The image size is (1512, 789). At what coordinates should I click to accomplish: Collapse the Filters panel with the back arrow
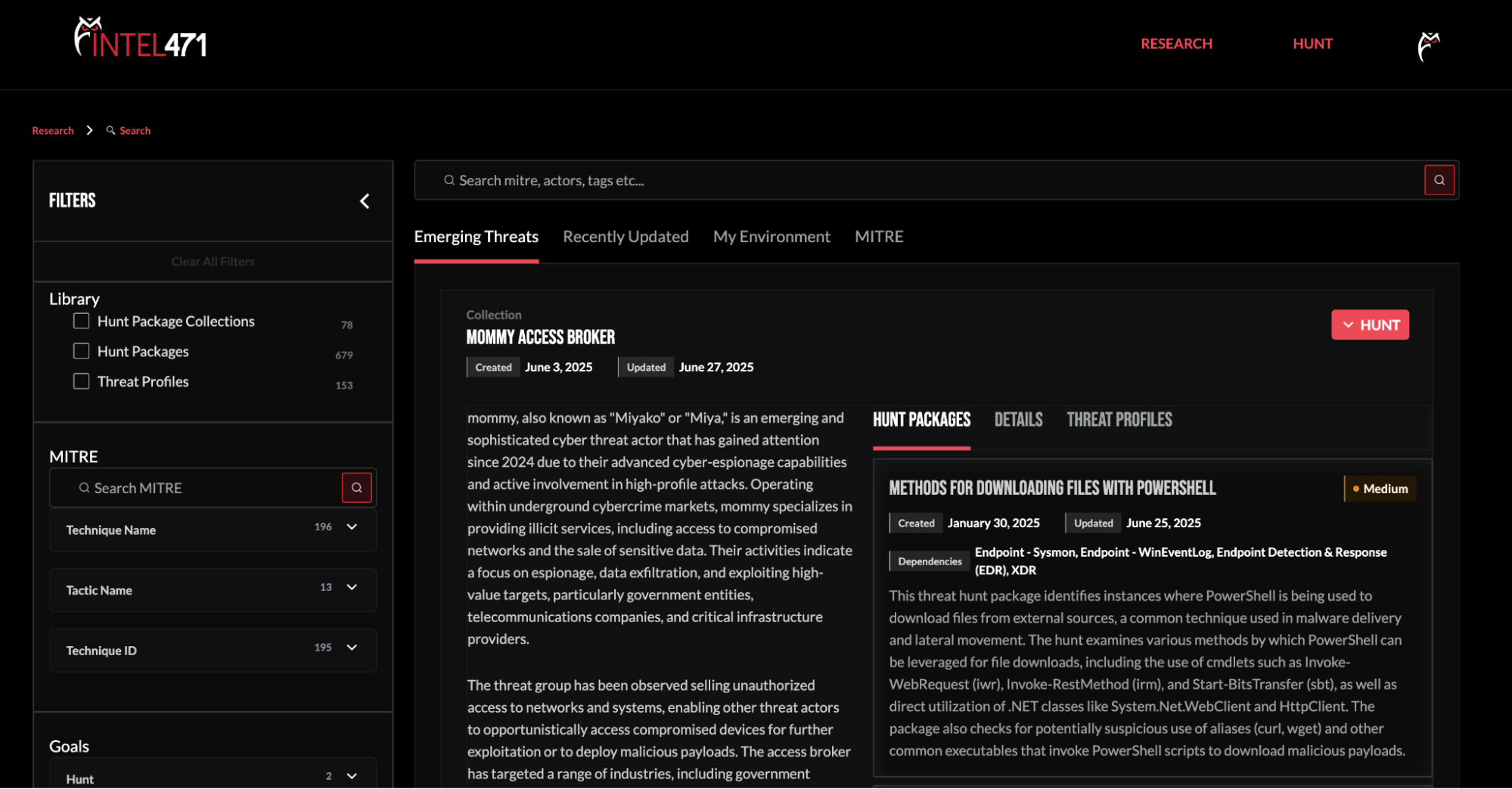pos(365,201)
